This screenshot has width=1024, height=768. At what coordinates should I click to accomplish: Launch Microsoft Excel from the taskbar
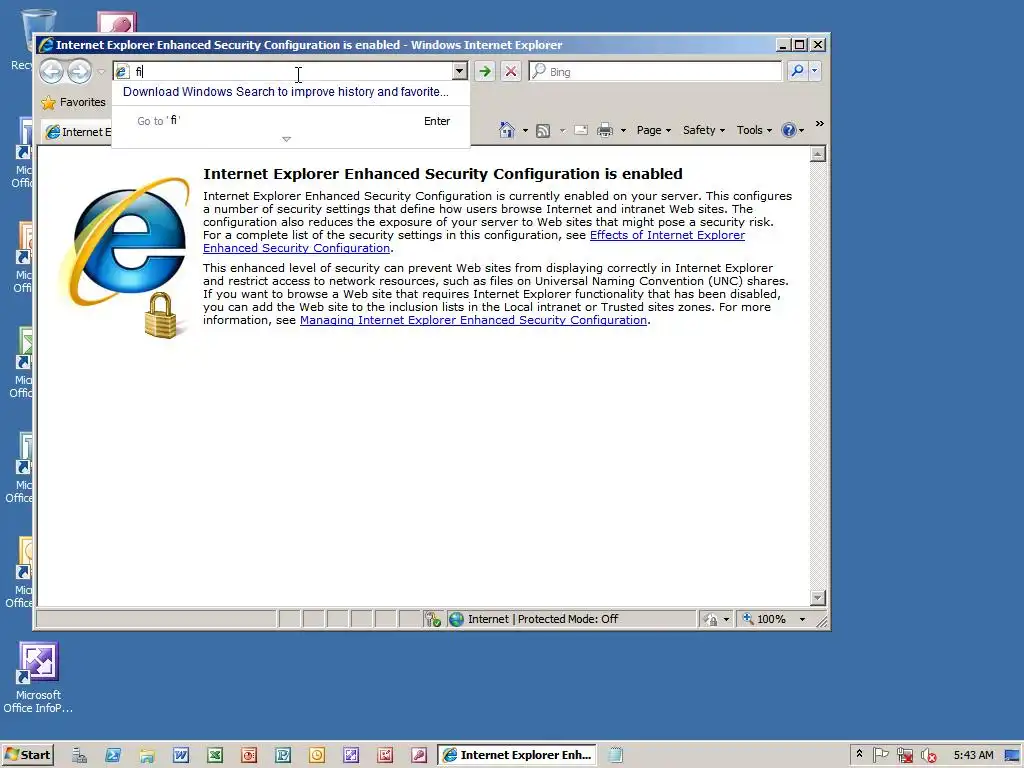(x=215, y=755)
